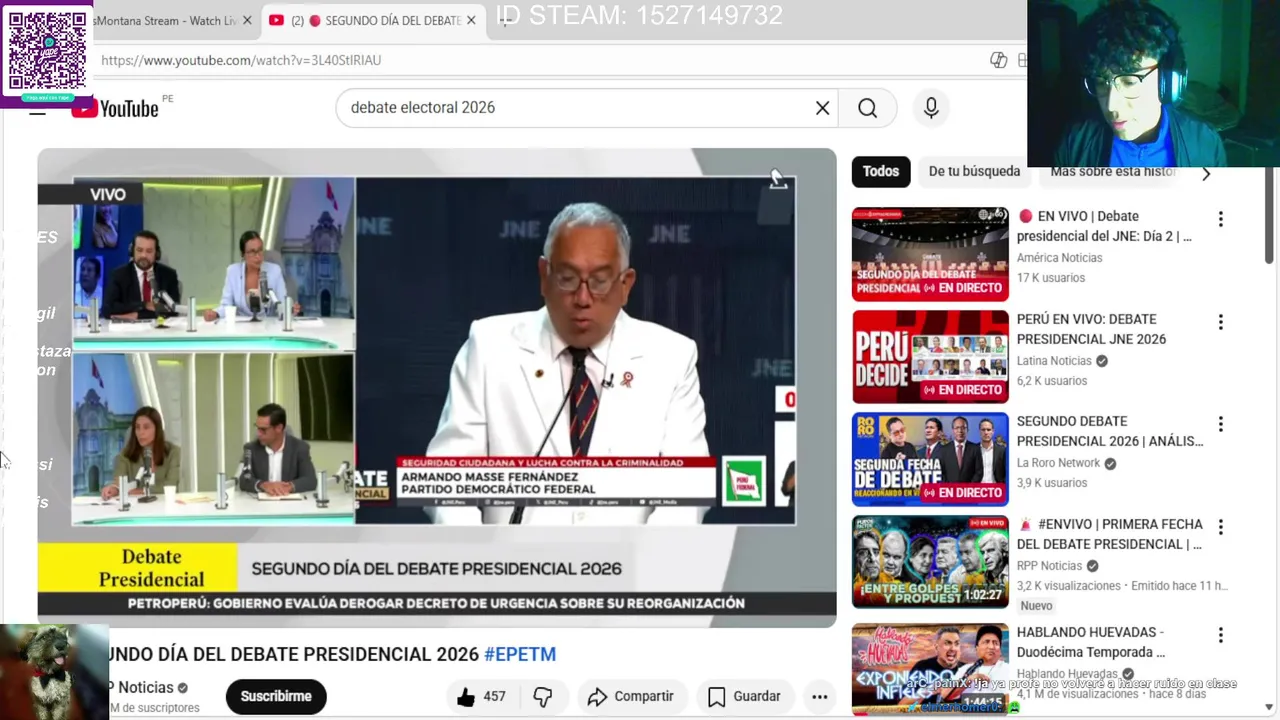Image resolution: width=1280 pixels, height=720 pixels.
Task: Start voice search with microphone icon
Action: (x=931, y=108)
